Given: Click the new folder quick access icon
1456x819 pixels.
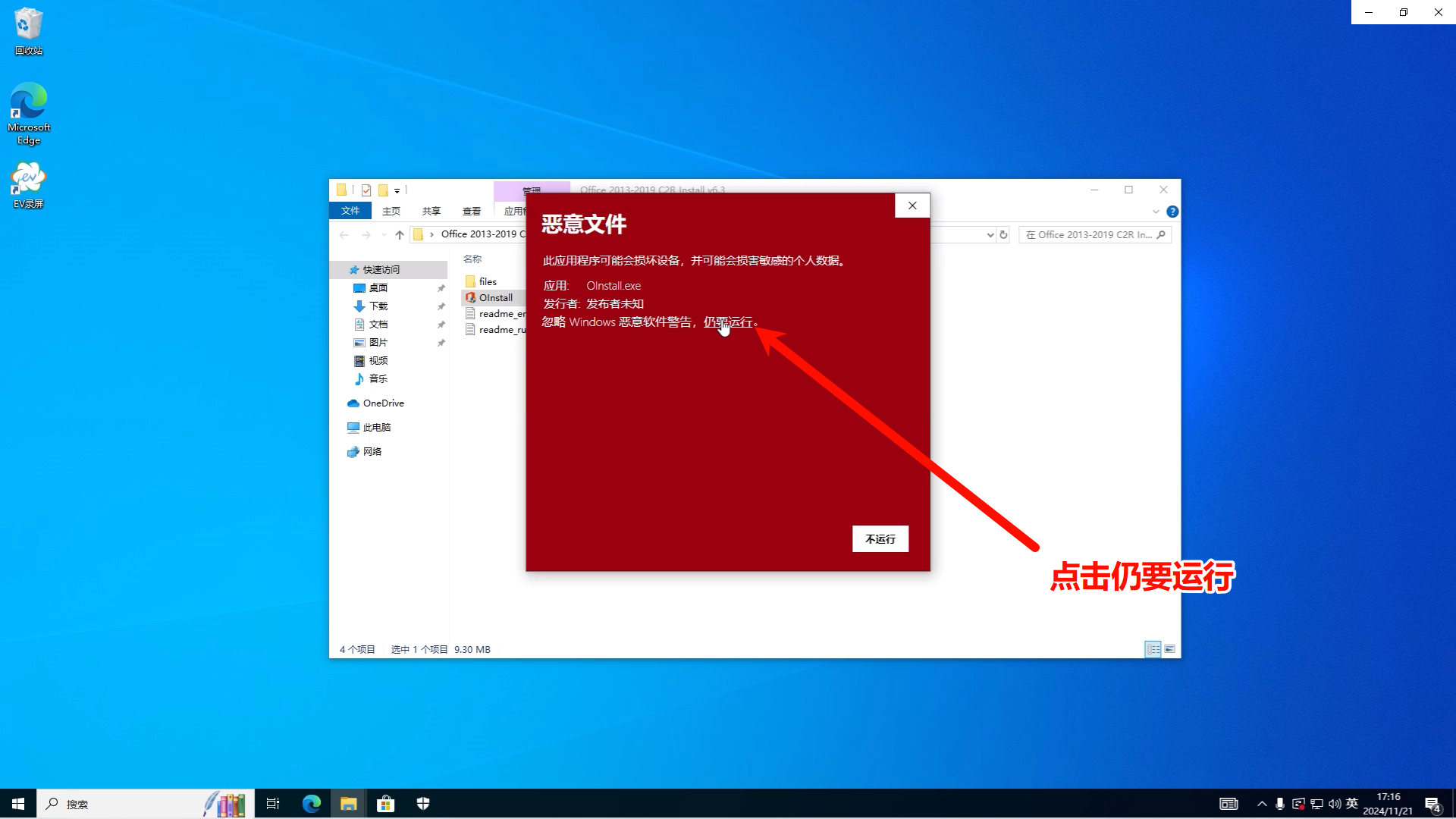Looking at the screenshot, I should tap(383, 190).
